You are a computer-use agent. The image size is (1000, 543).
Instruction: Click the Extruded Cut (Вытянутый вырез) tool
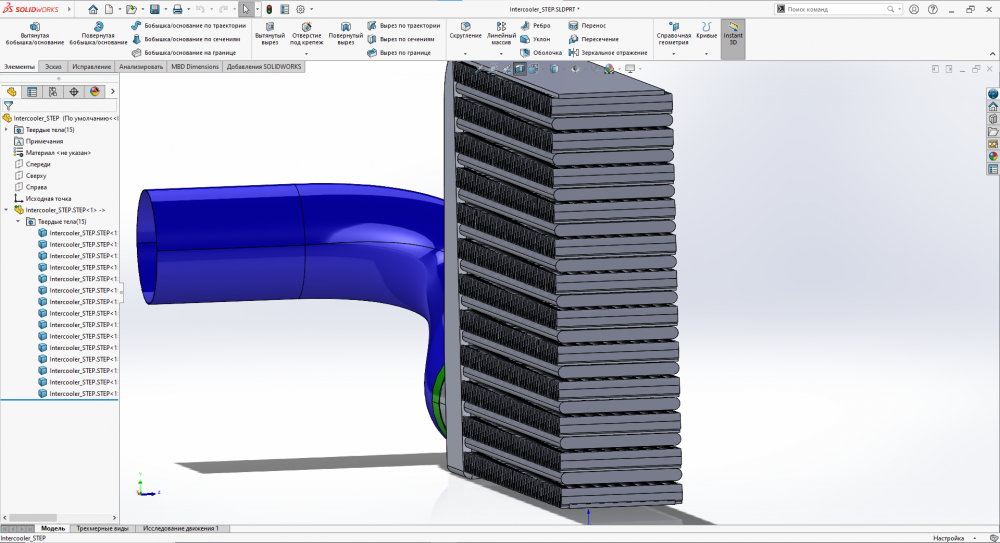(269, 33)
